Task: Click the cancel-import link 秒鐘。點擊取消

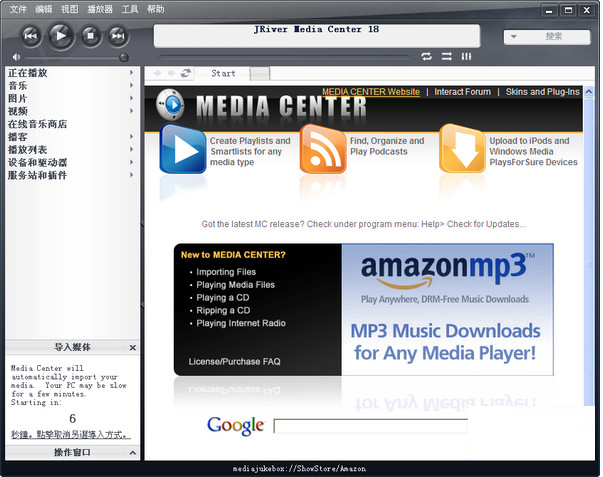Action: pos(71,435)
